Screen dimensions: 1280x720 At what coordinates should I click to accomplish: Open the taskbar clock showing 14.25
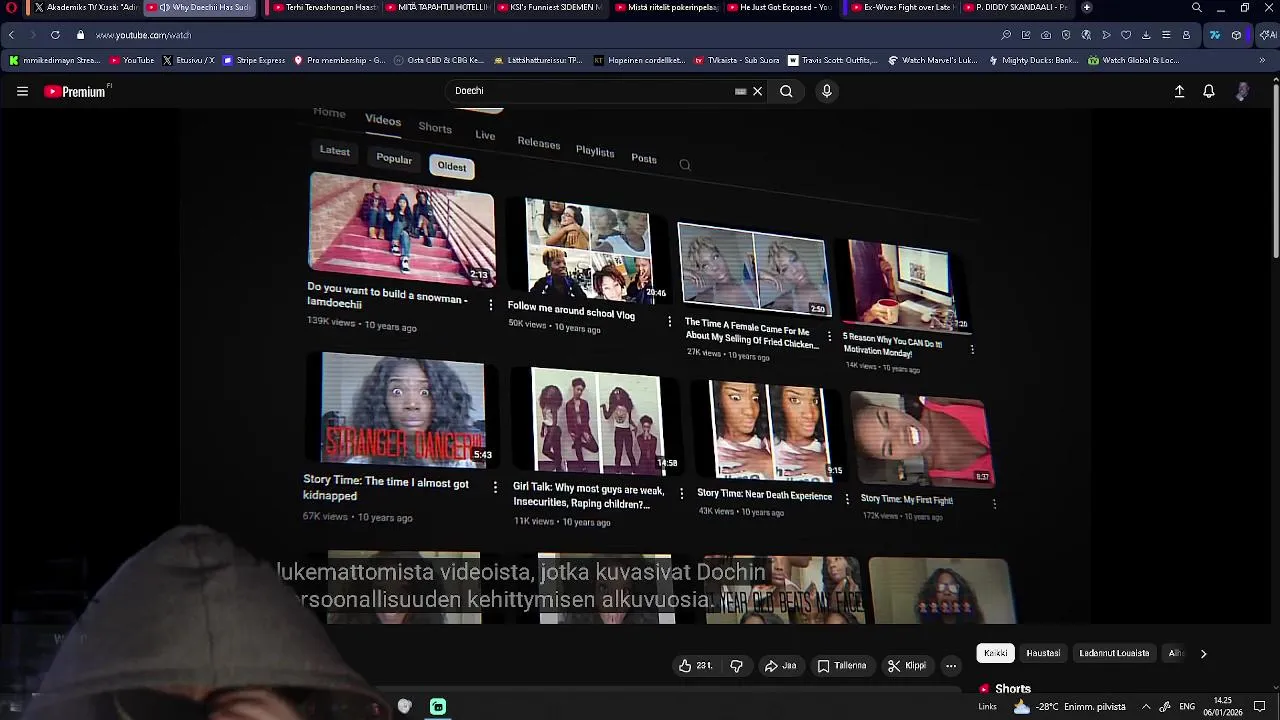tap(1223, 706)
